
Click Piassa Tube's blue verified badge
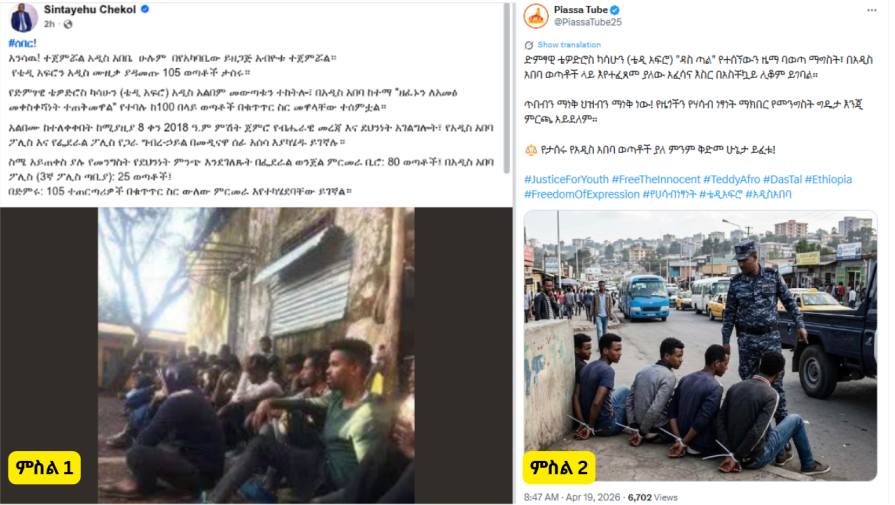click(x=615, y=10)
